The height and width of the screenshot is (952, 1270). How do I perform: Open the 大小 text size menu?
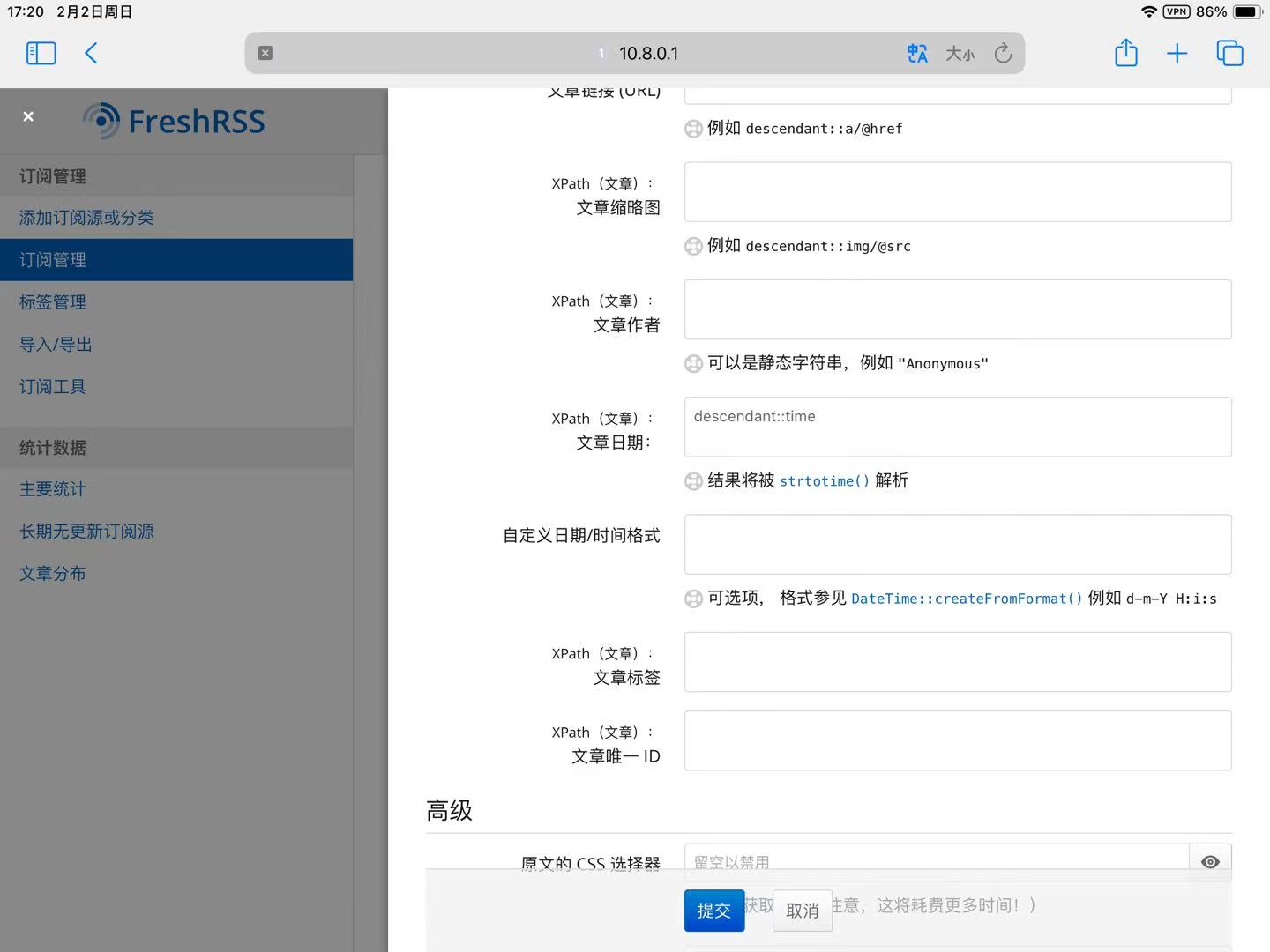[960, 53]
